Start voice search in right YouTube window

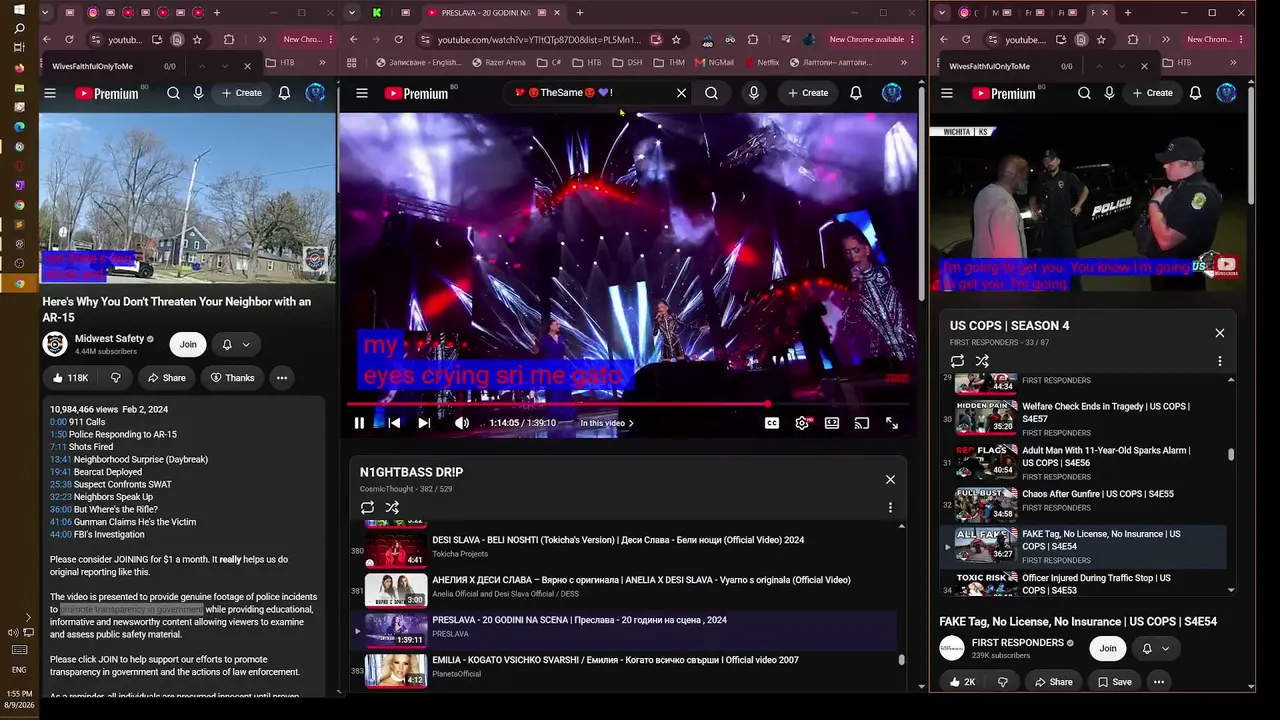click(1109, 93)
